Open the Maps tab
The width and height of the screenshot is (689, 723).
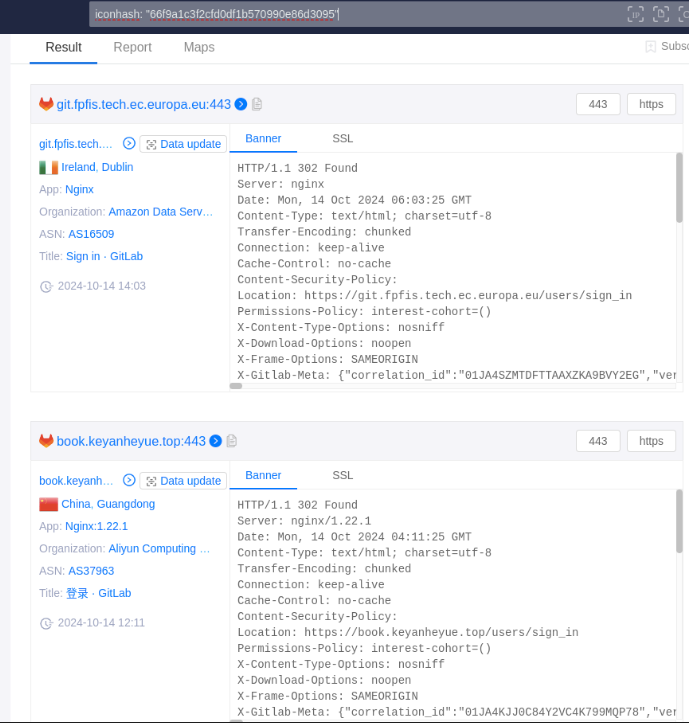(x=199, y=47)
